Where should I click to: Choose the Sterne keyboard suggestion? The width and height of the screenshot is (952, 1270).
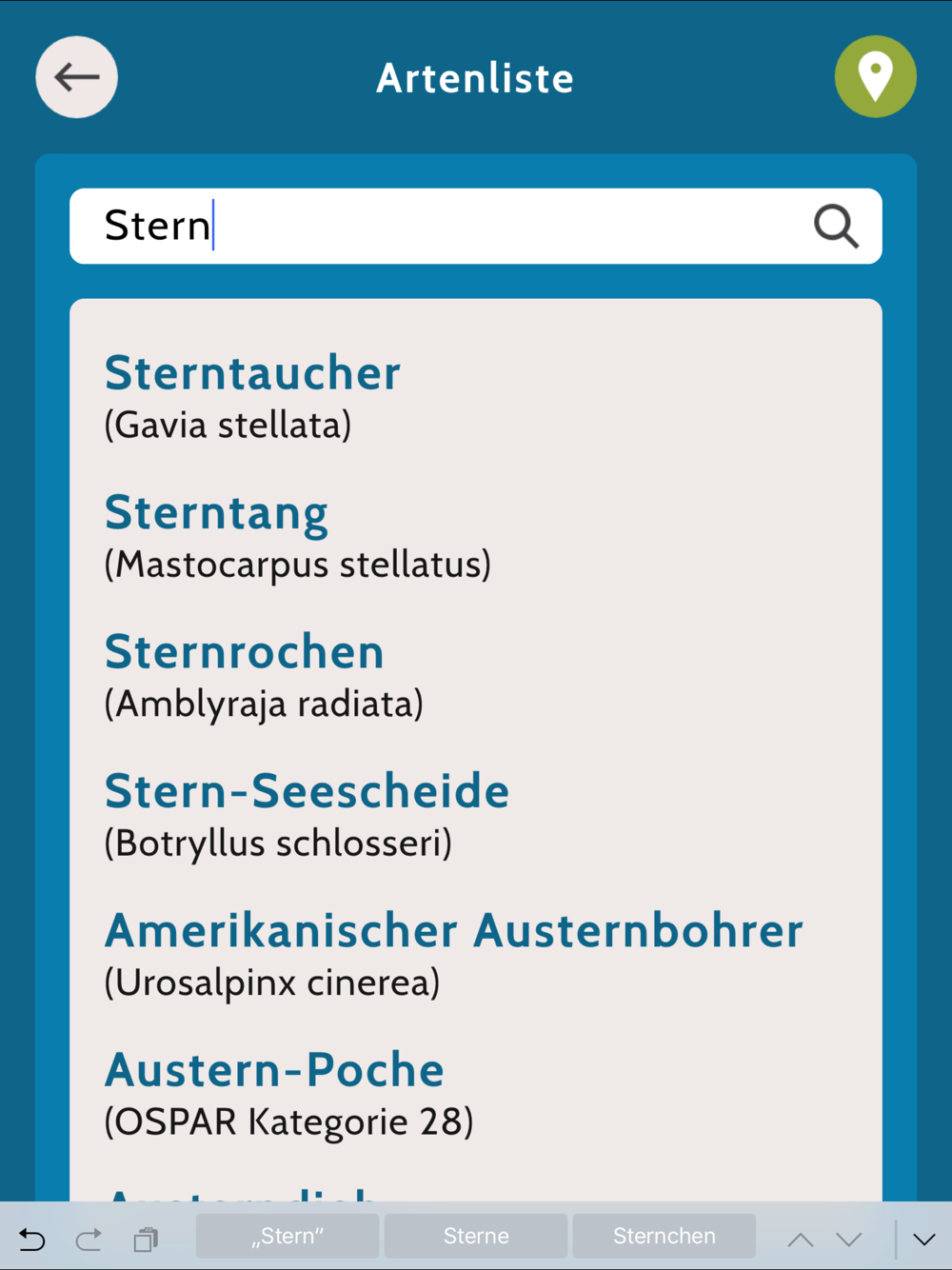point(476,1236)
